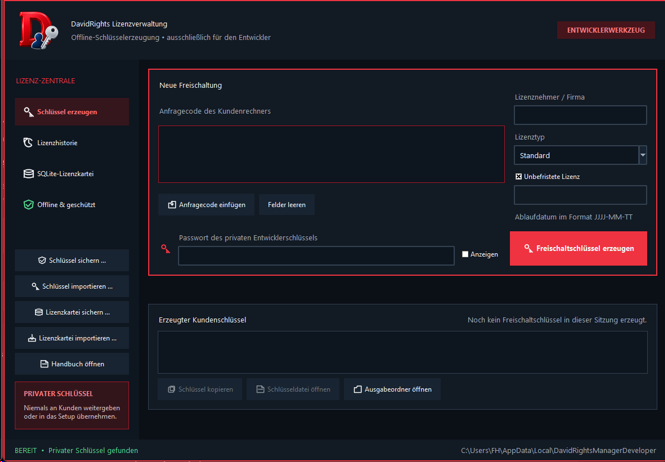Image resolution: width=665 pixels, height=462 pixels.
Task: Select the Schlüssel erzeugen menu item
Action: click(72, 112)
